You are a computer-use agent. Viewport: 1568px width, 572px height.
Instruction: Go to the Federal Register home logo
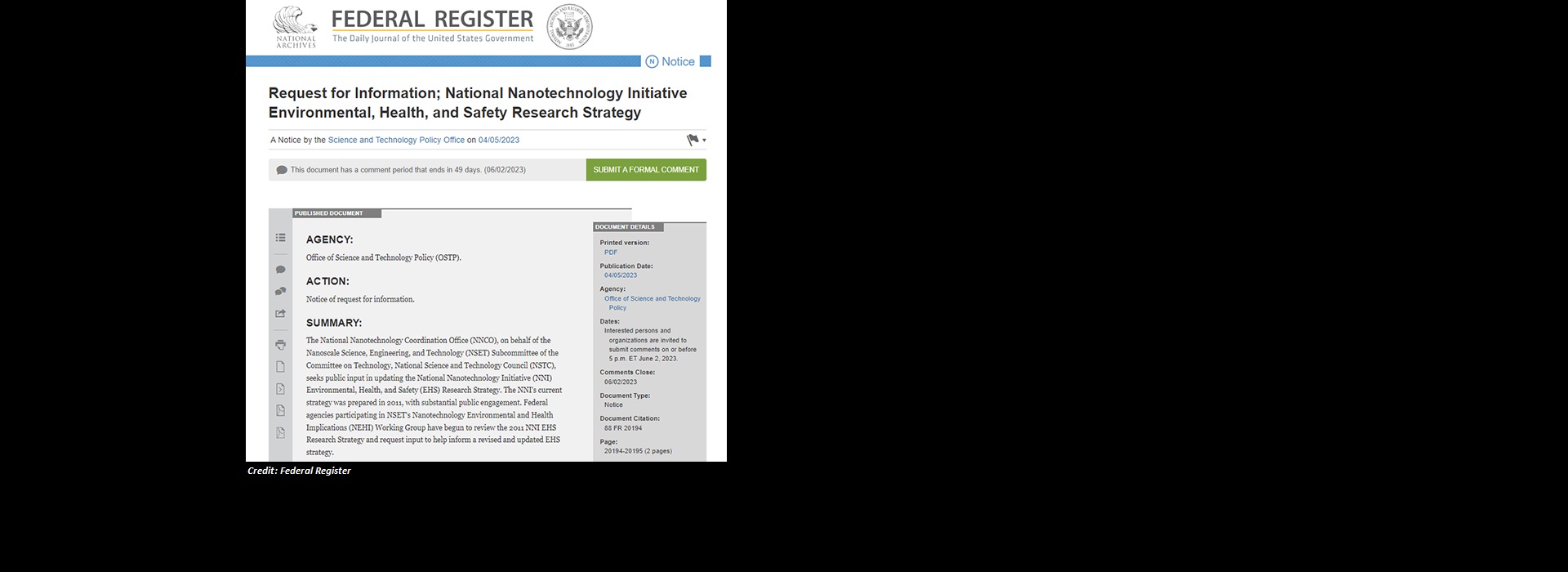point(433,26)
